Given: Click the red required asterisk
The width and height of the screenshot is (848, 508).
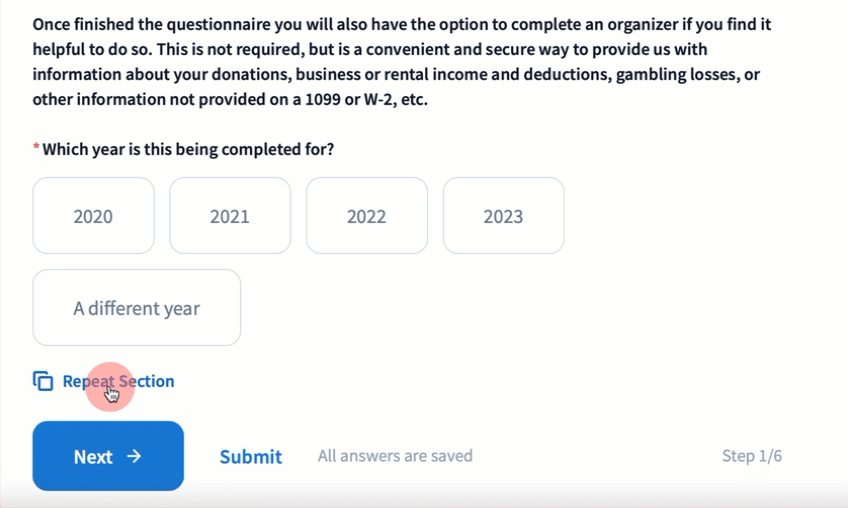Looking at the screenshot, I should [x=36, y=149].
